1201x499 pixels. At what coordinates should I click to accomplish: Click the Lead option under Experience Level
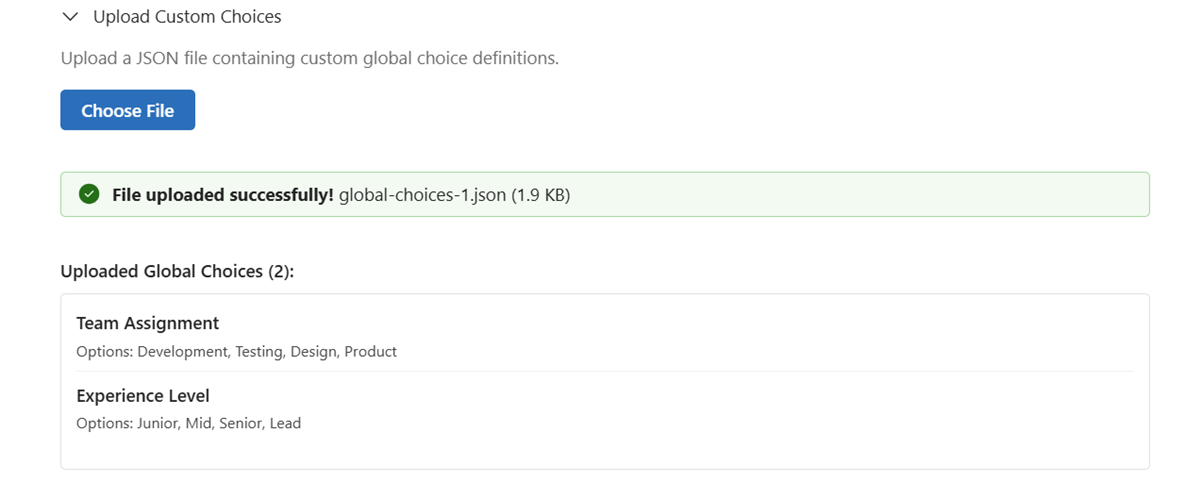tap(285, 423)
